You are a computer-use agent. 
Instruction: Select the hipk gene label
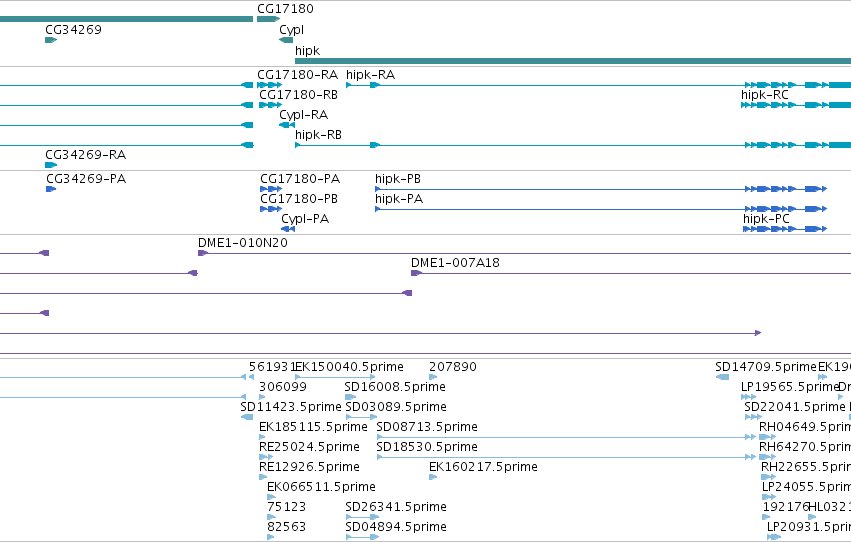click(x=308, y=50)
